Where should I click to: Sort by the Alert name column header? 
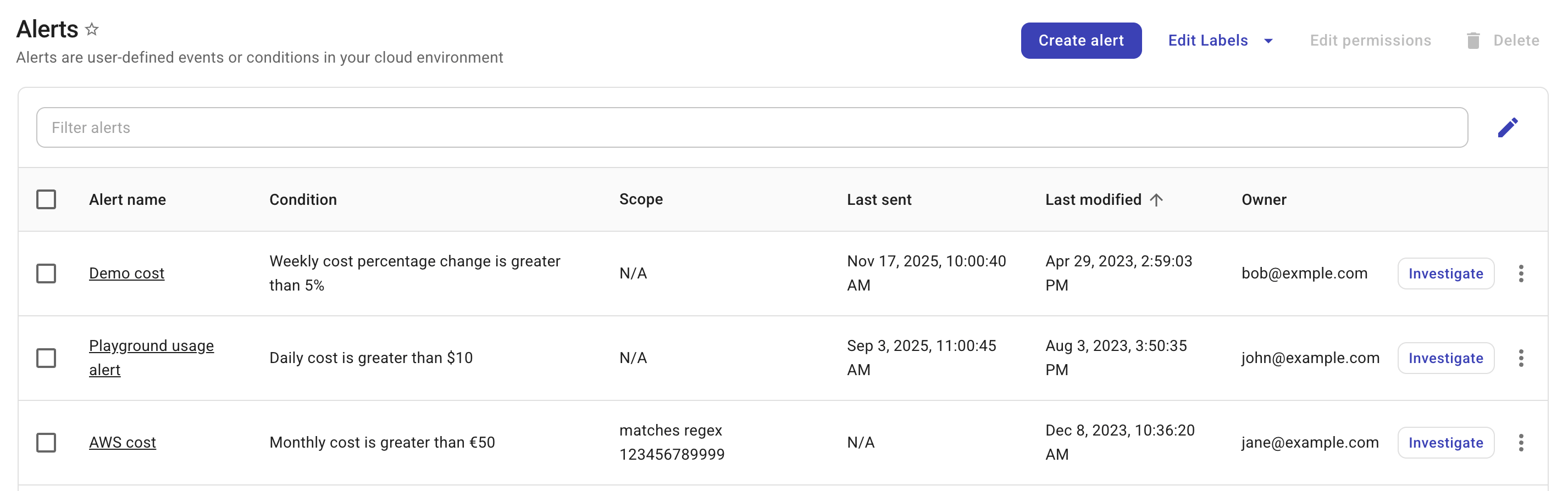pyautogui.click(x=127, y=199)
